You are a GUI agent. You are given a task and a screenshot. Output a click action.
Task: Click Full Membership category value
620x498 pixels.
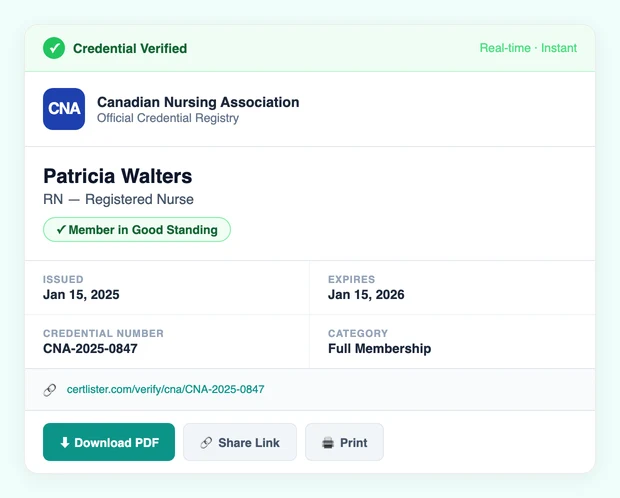pos(380,348)
